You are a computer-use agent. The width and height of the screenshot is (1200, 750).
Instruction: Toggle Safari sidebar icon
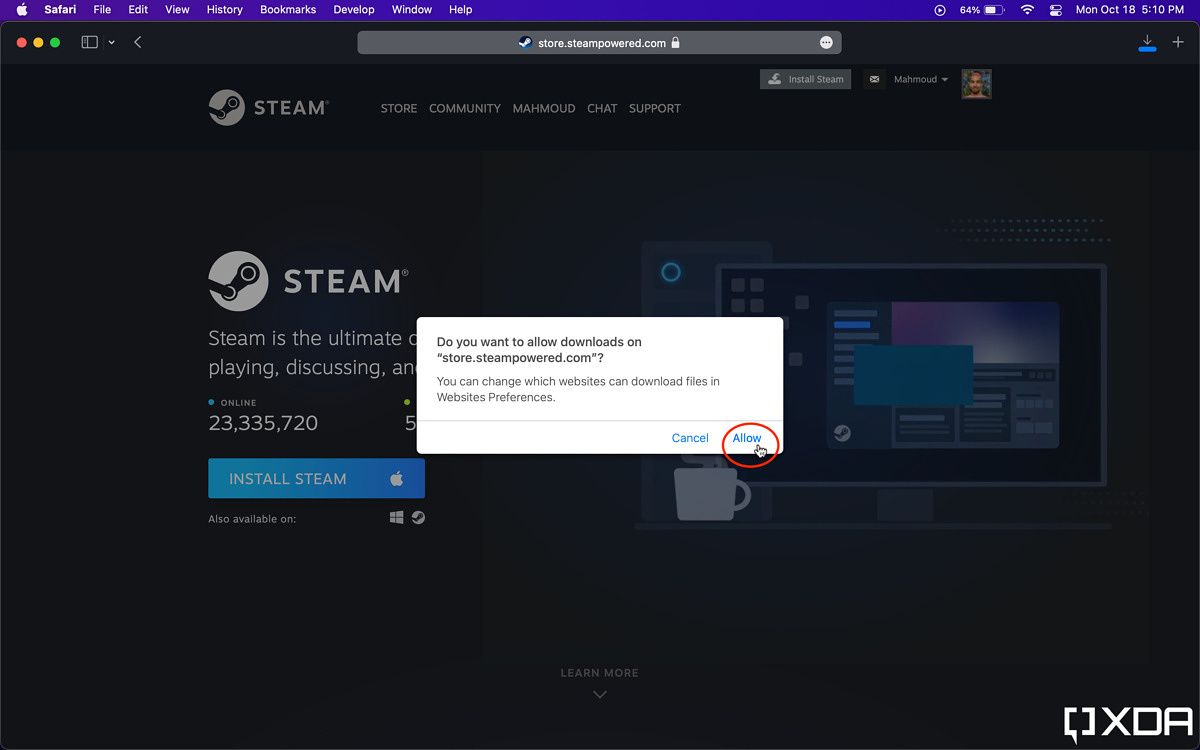90,42
